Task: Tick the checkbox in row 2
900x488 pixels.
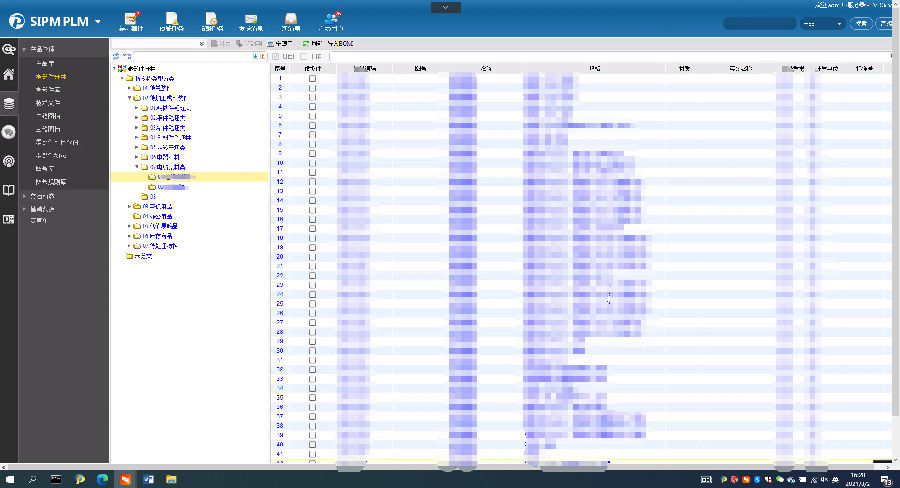Action: coord(312,88)
